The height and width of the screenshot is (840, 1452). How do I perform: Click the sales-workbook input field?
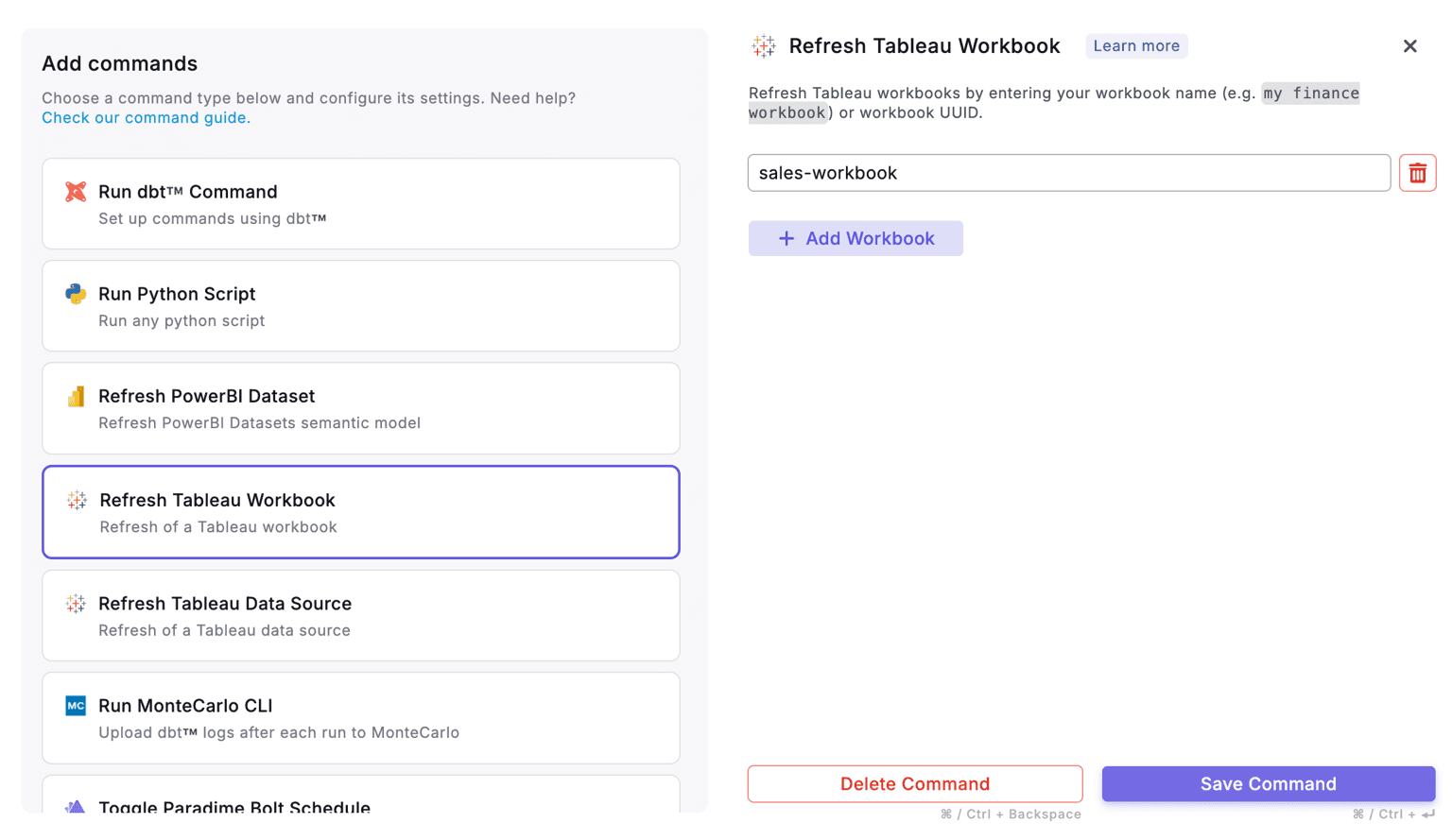click(x=1068, y=173)
